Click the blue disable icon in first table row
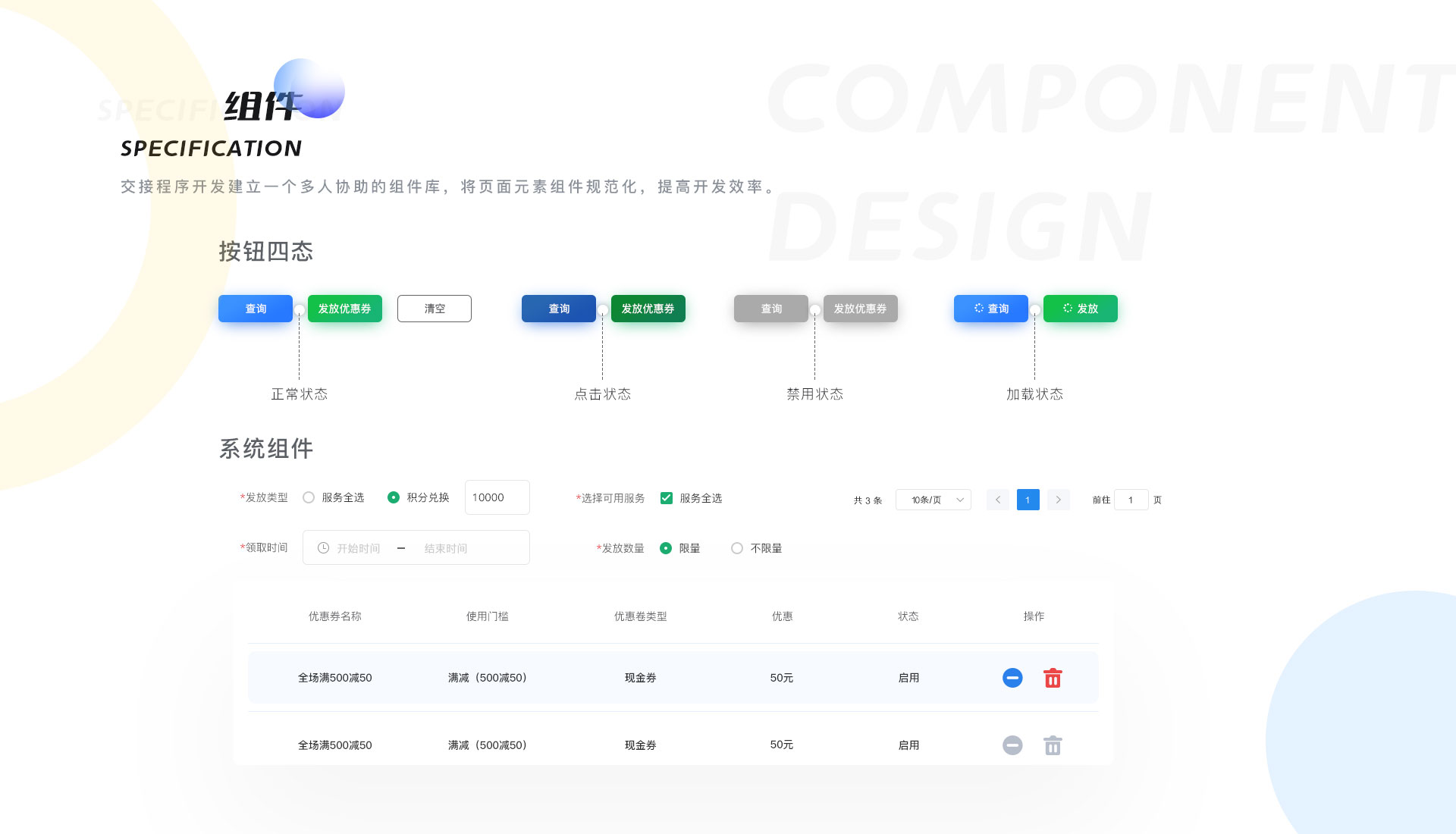 tap(1012, 678)
